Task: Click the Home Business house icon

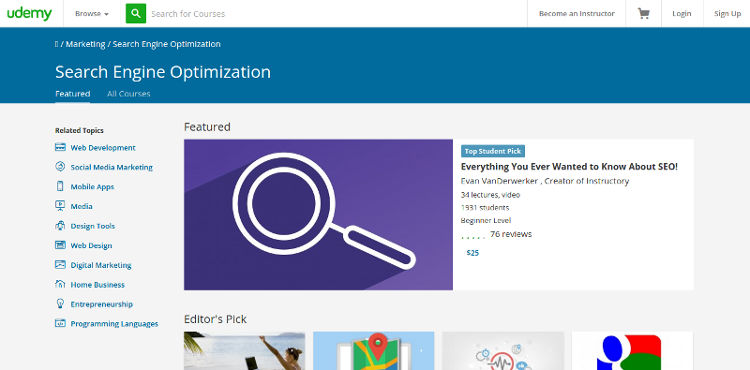Action: click(x=60, y=284)
